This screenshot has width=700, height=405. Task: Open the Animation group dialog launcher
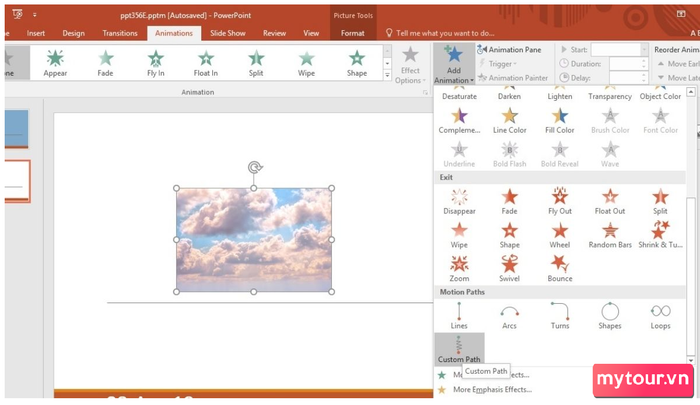[425, 92]
